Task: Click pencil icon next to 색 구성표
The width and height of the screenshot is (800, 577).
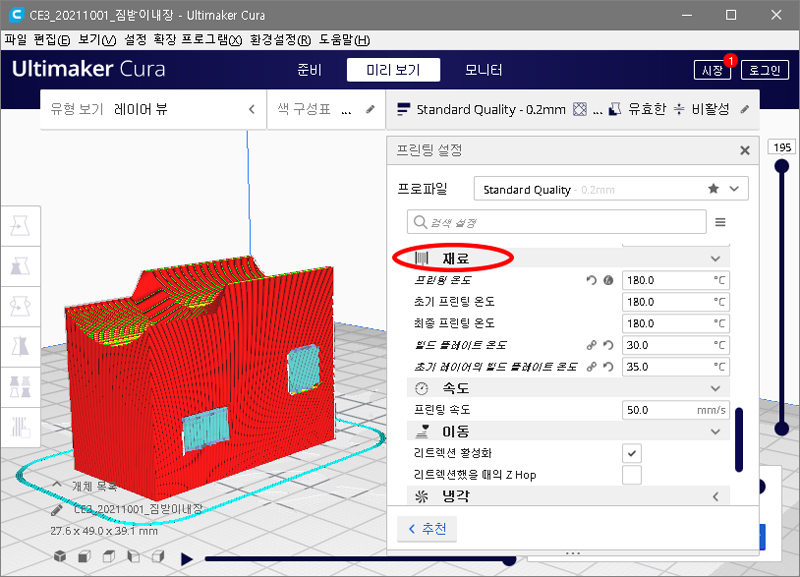Action: tap(370, 109)
